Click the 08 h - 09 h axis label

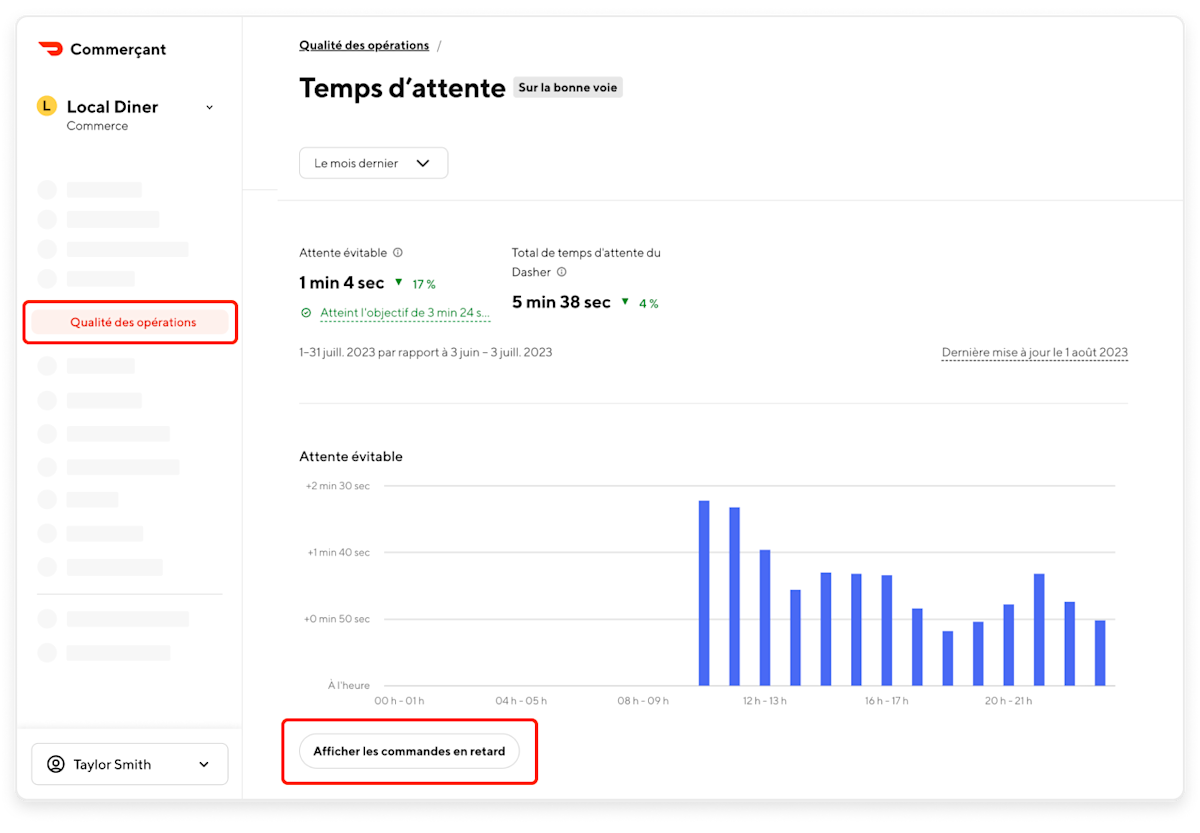(x=643, y=701)
